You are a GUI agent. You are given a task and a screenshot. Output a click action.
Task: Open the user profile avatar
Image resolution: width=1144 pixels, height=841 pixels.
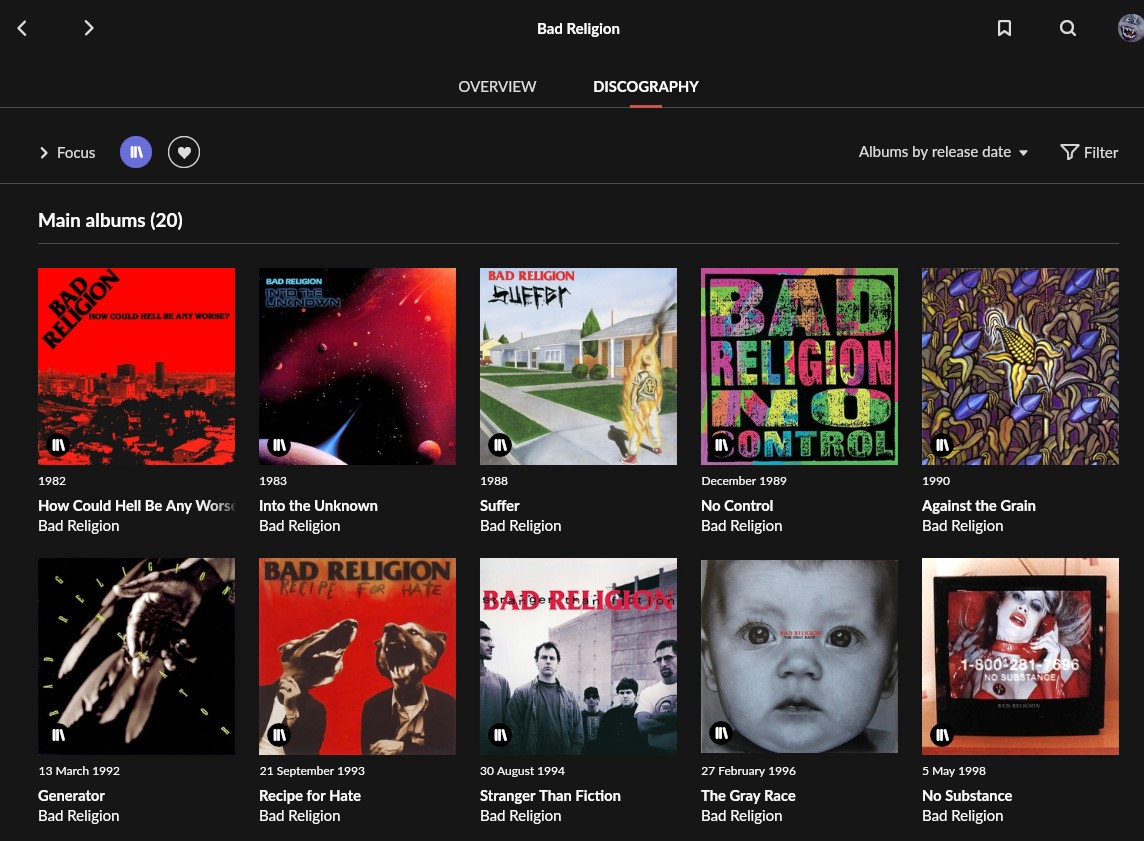click(x=1130, y=28)
